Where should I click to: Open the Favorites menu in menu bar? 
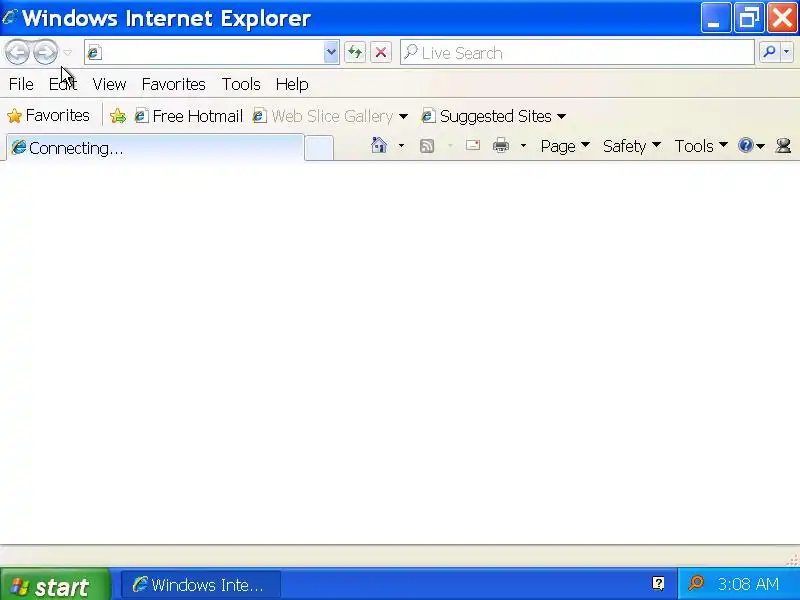tap(173, 84)
